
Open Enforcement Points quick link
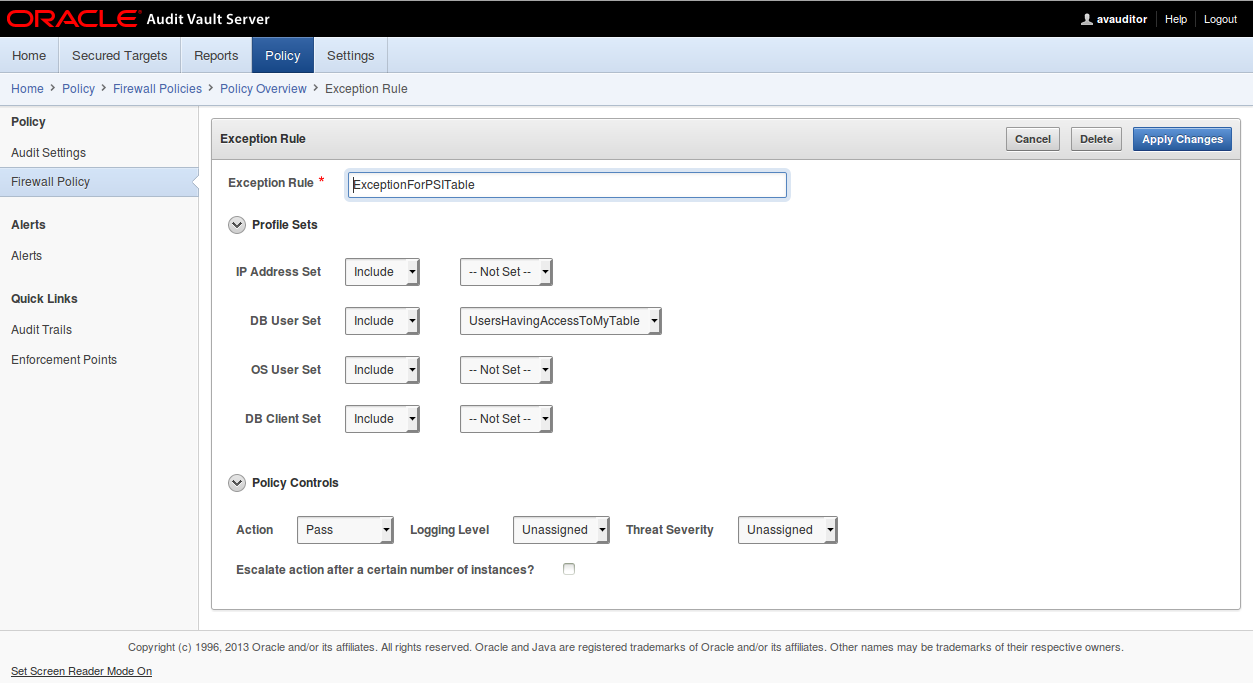click(64, 360)
